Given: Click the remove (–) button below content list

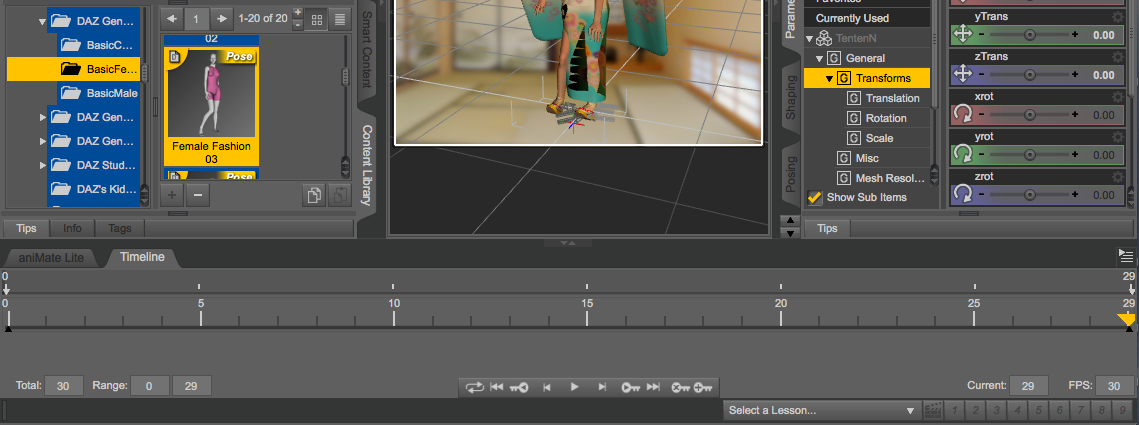Looking at the screenshot, I should 198,195.
